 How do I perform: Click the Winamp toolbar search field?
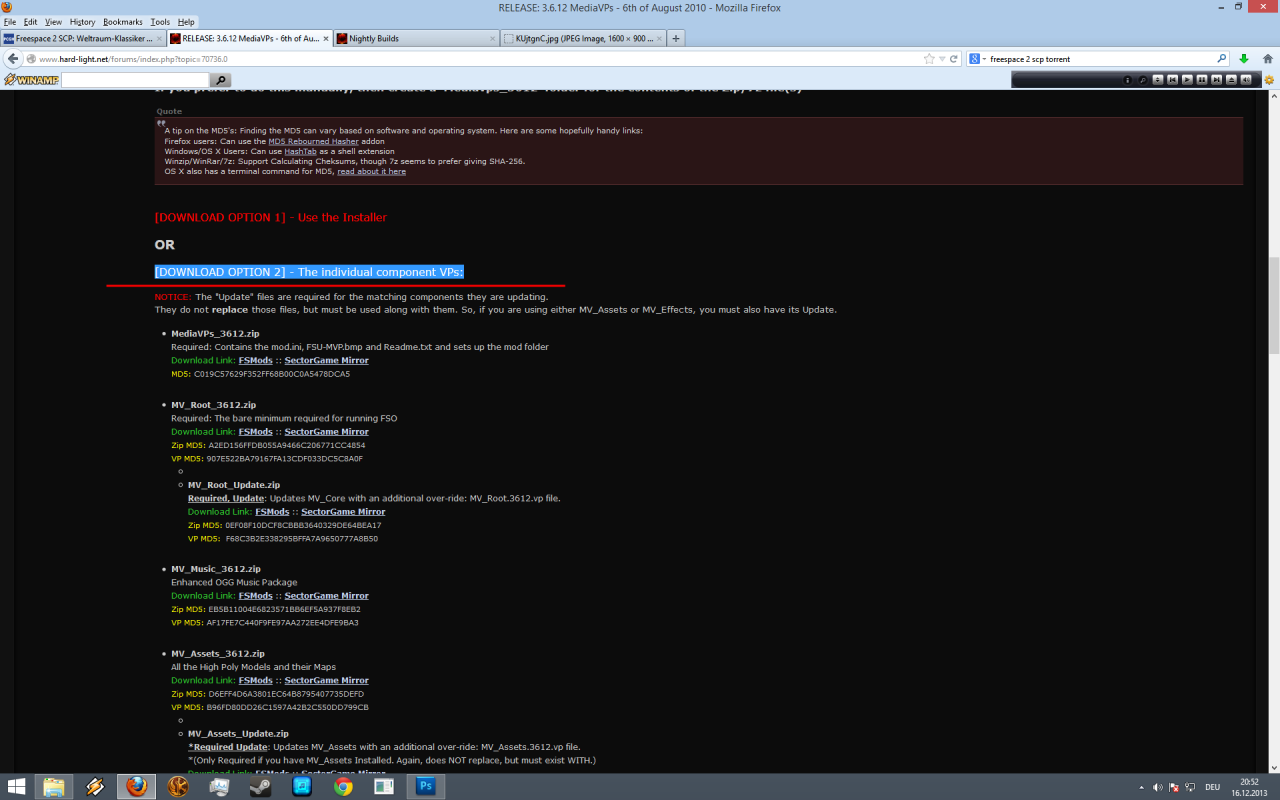(x=135, y=79)
